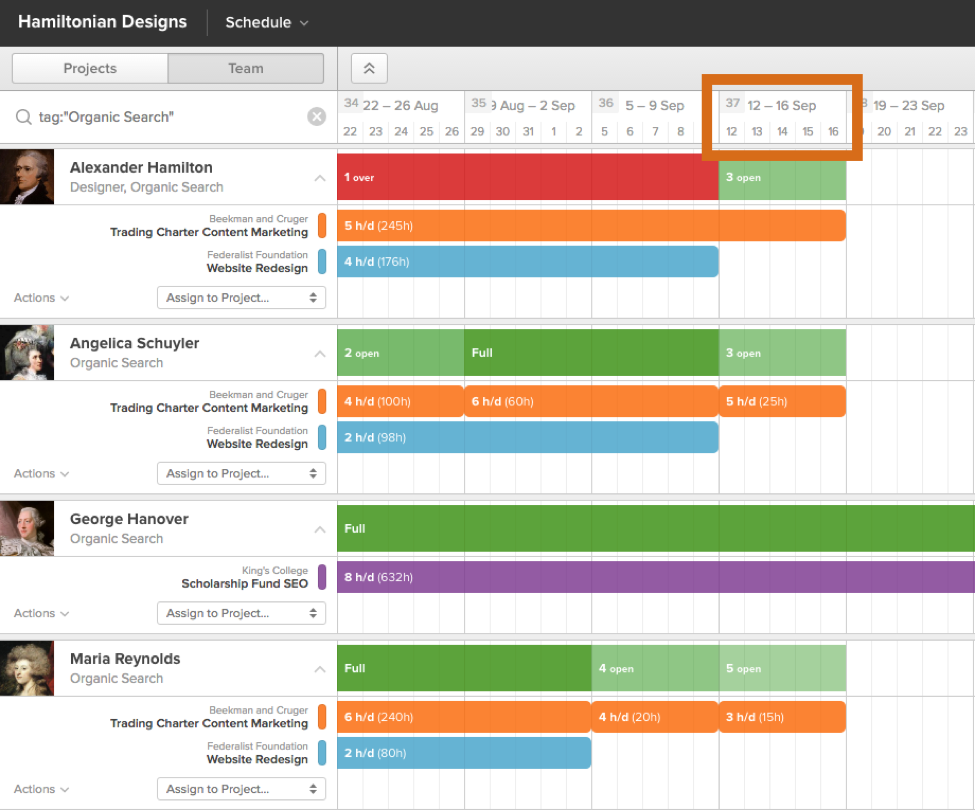Switch to the Projects view
Screen dimensions: 975x810
click(x=90, y=68)
